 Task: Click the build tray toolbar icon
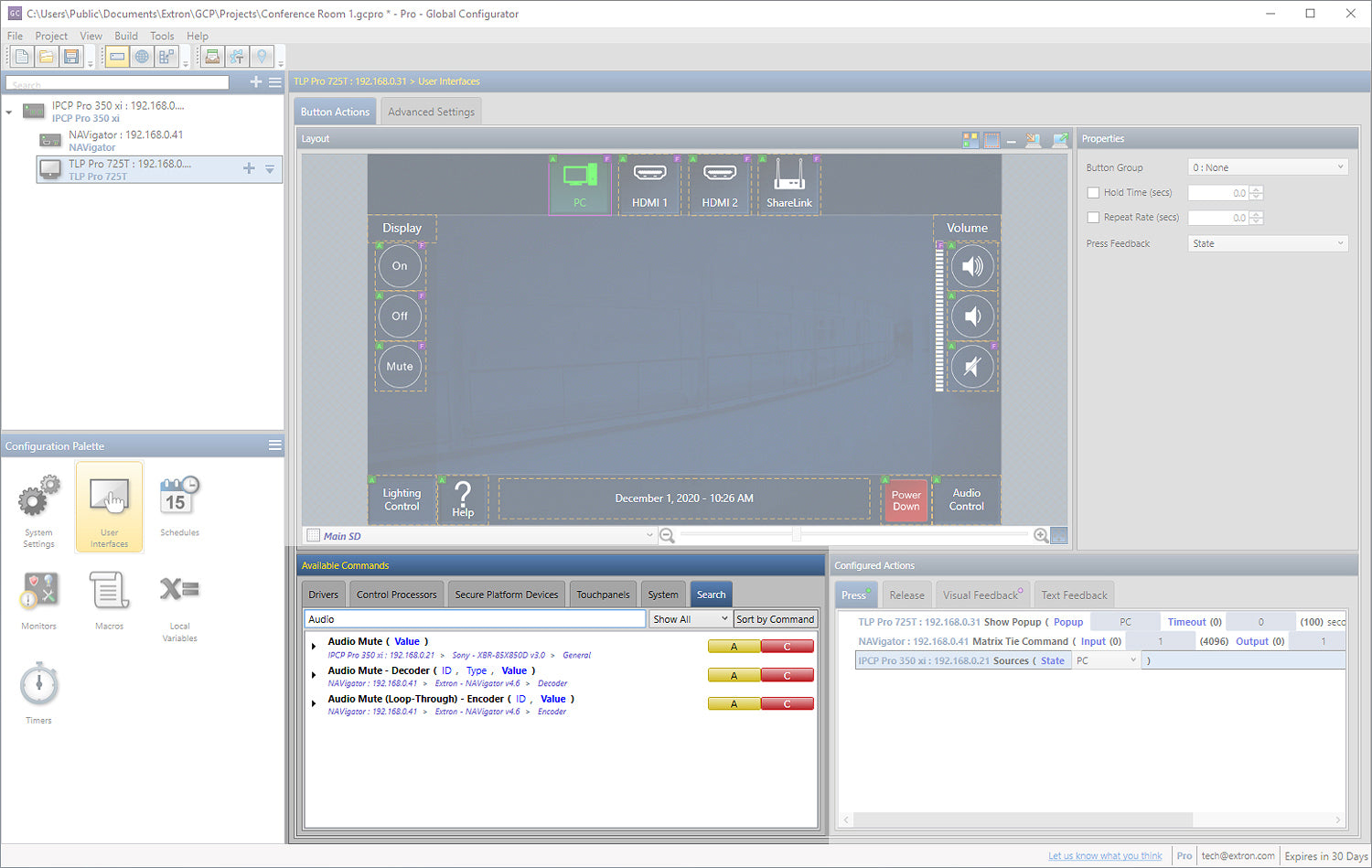212,57
